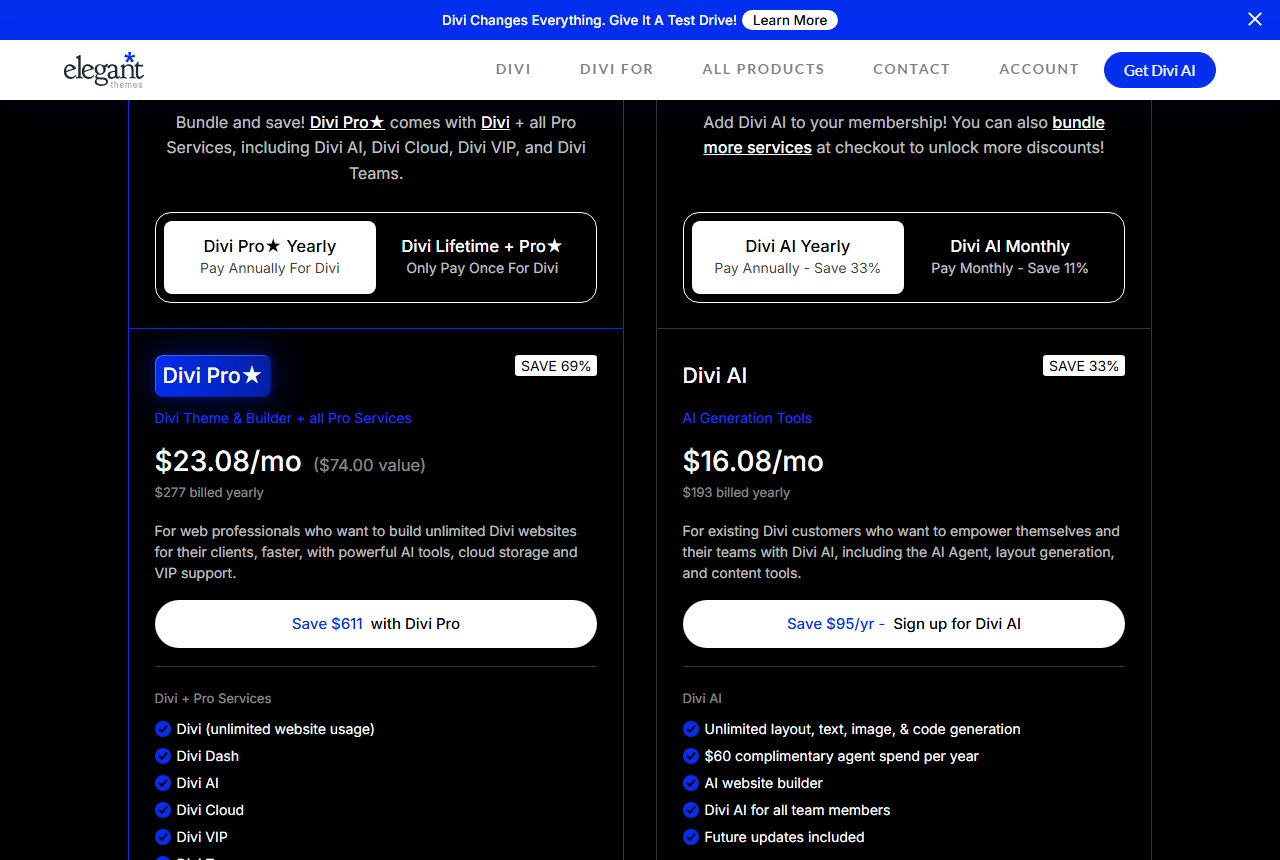
Task: Click the Divi Dash list item text
Action: [208, 756]
